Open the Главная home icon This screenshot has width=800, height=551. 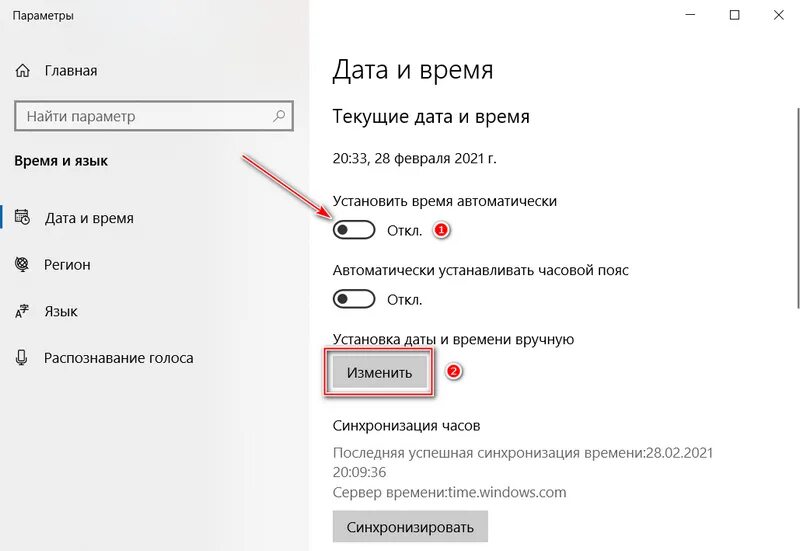tap(22, 70)
